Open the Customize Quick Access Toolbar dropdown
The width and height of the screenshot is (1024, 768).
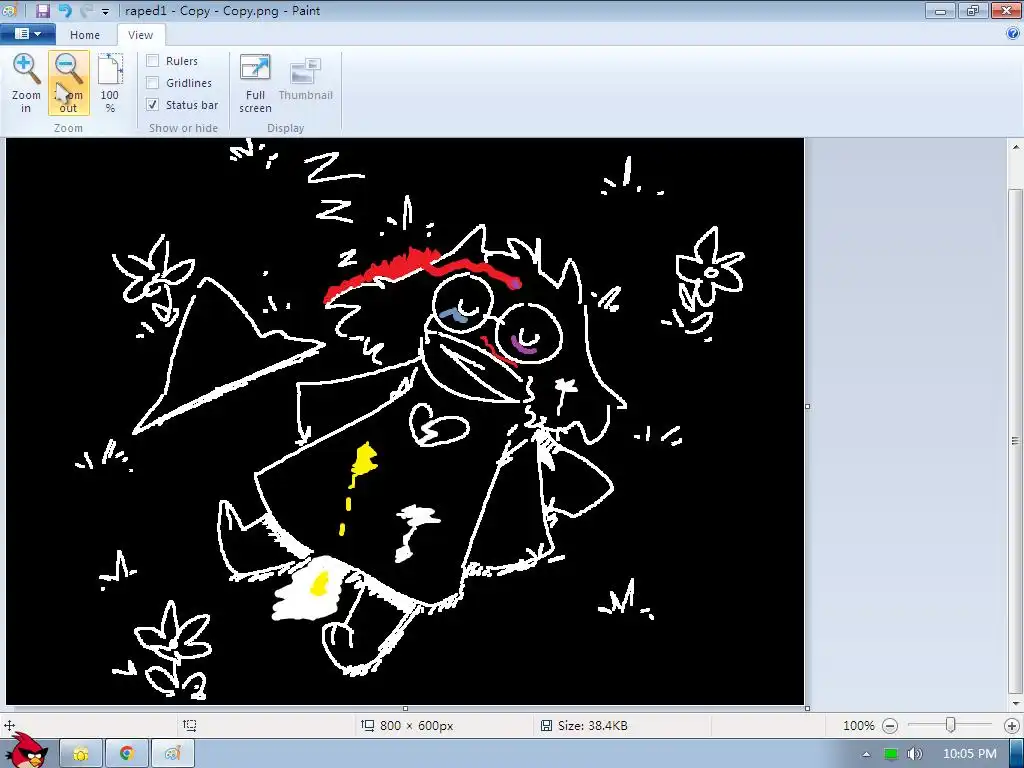tap(105, 11)
